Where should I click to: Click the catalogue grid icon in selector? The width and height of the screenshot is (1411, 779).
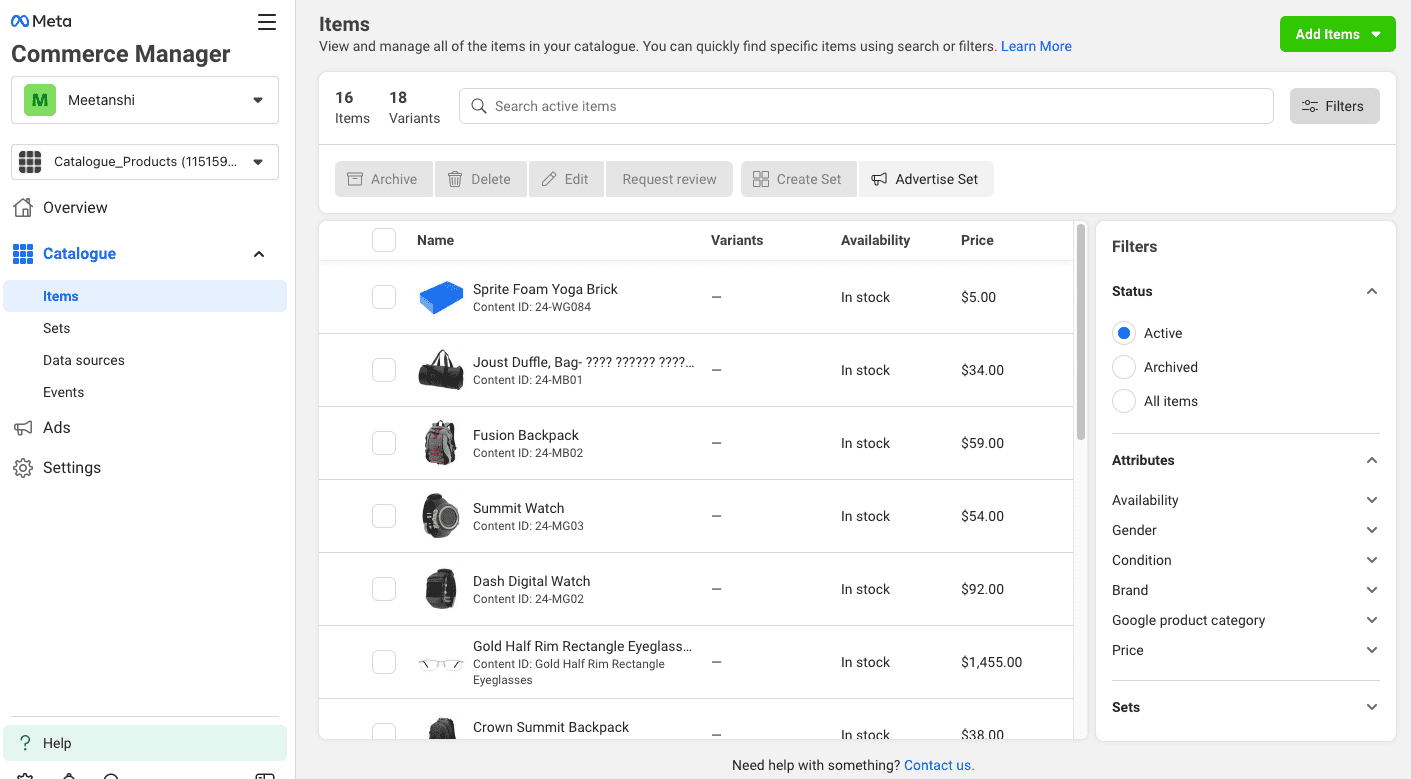click(30, 161)
